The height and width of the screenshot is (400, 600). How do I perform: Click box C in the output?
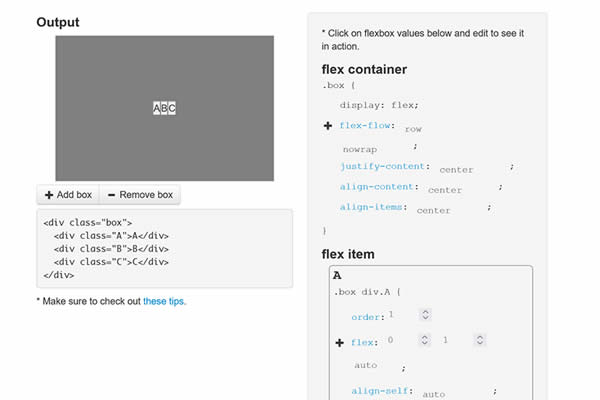(172, 108)
